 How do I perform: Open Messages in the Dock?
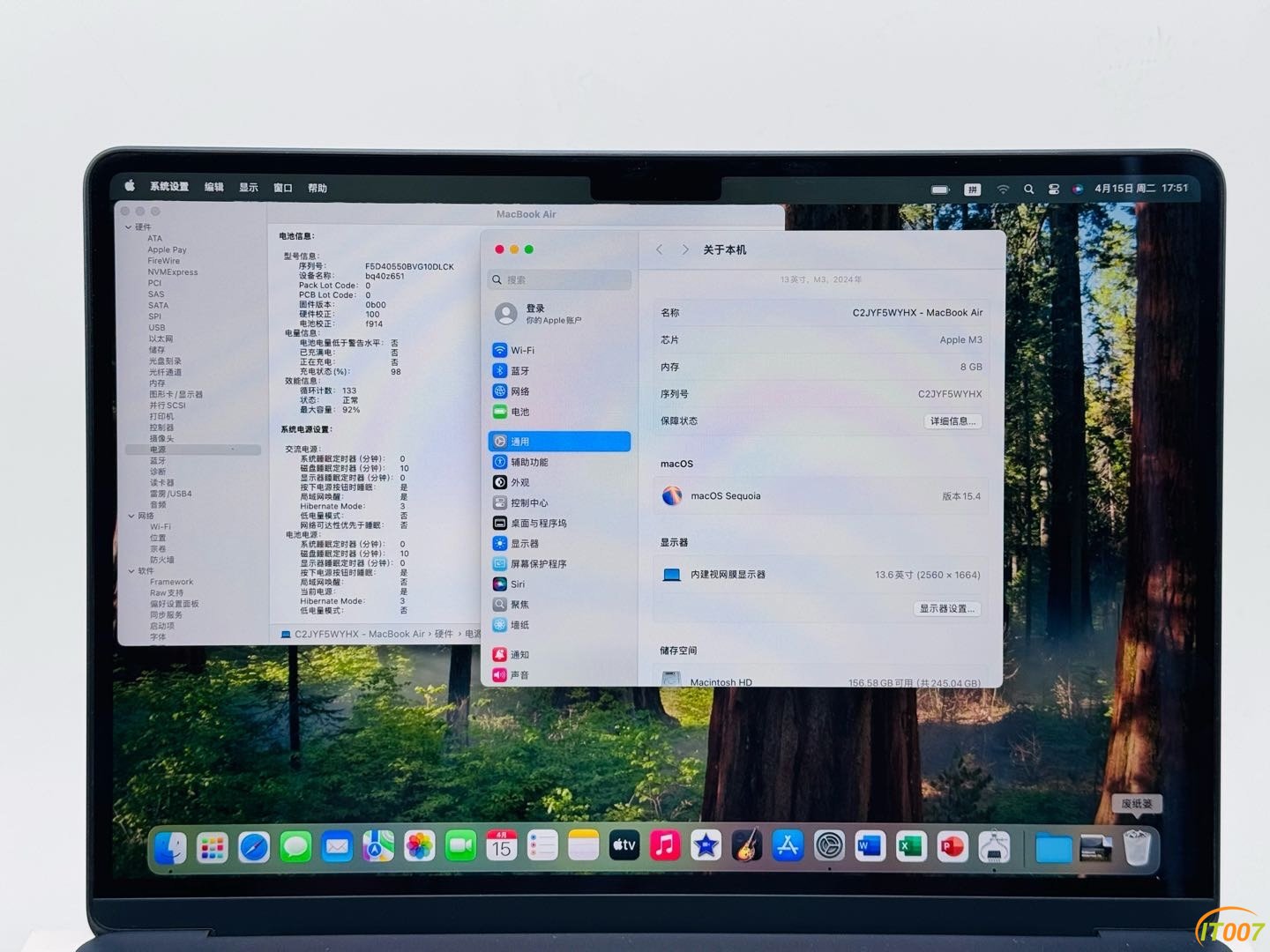coord(295,848)
